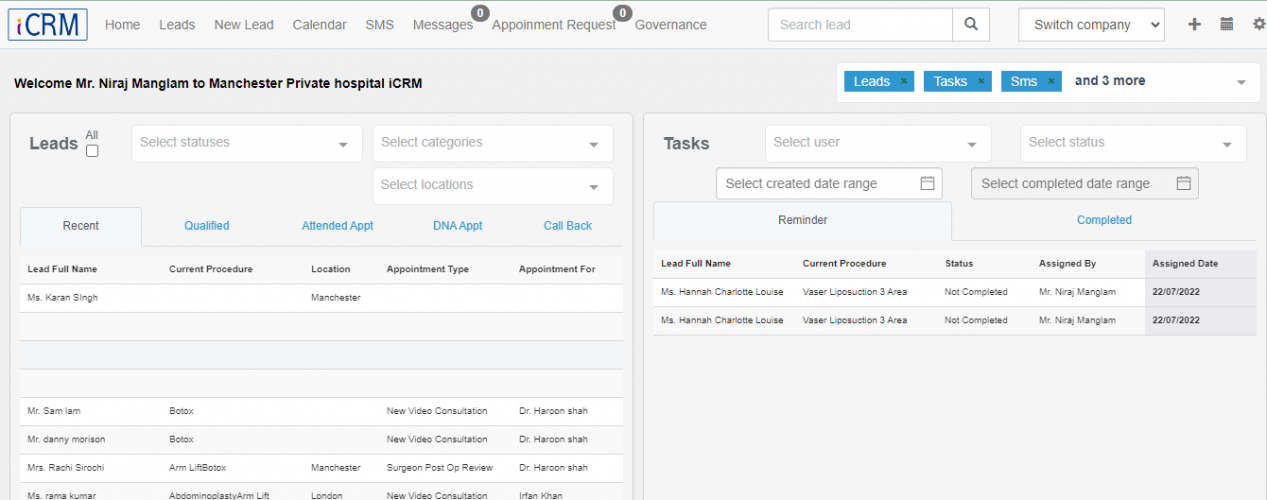Click the and 3 more text
This screenshot has height=500, width=1267.
click(x=1110, y=81)
